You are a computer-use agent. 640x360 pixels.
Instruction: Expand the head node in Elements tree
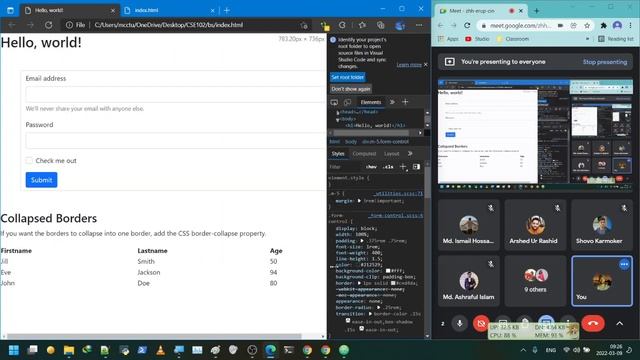click(338, 112)
